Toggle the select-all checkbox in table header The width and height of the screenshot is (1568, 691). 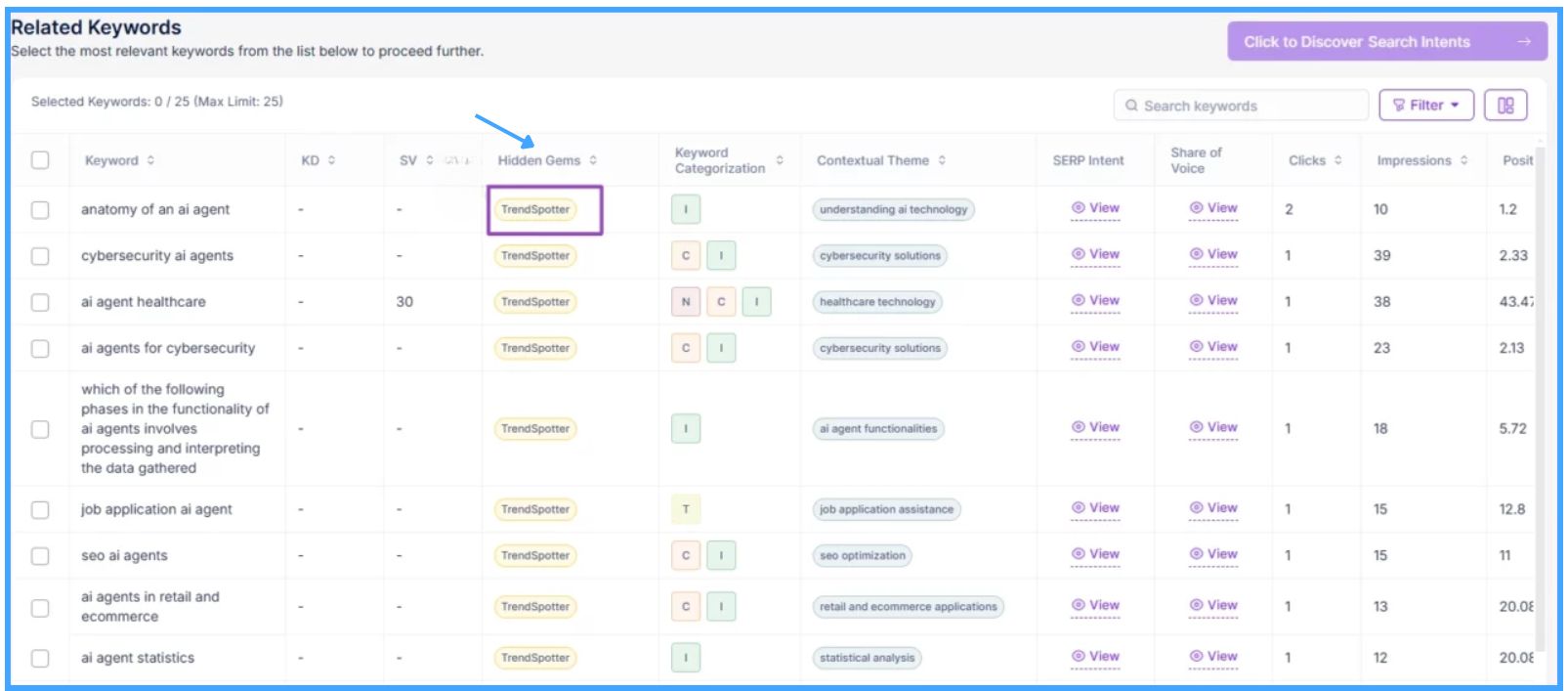click(40, 160)
